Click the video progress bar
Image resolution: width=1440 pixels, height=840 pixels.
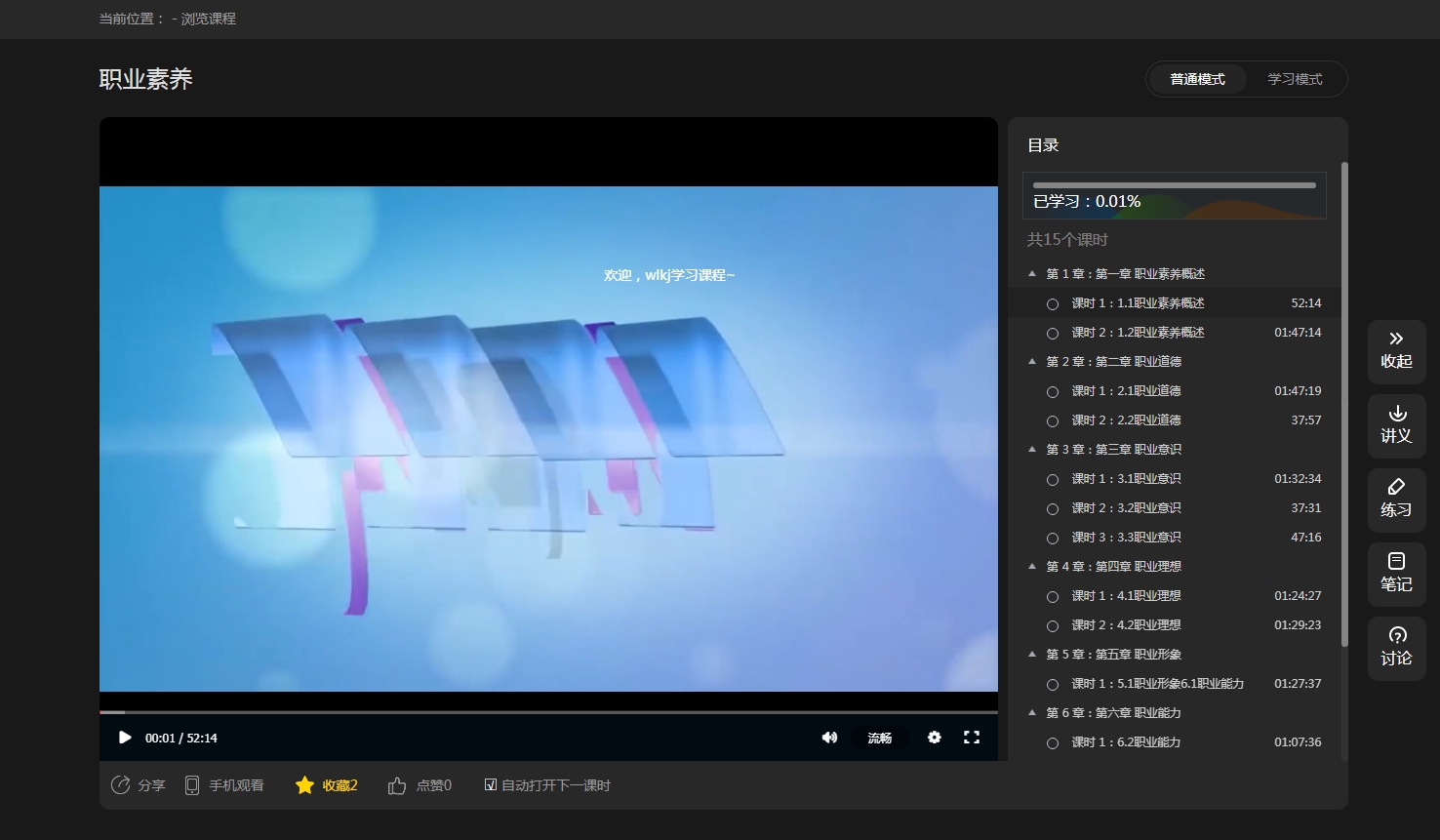548,712
